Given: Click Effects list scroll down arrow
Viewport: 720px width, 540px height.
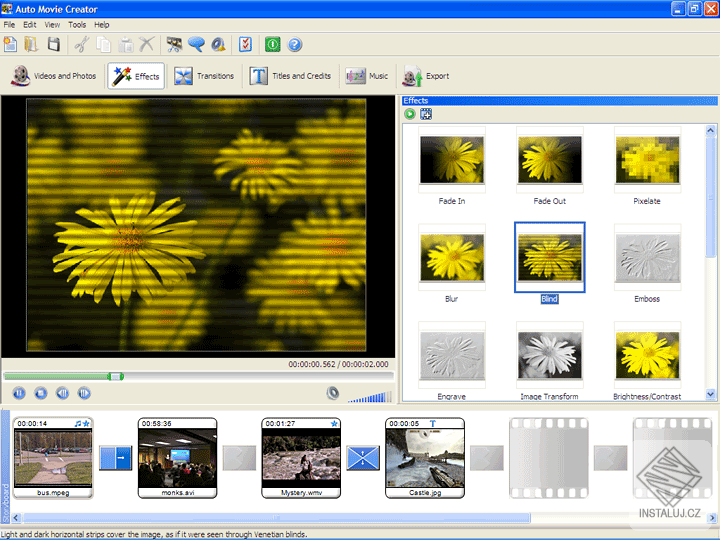Looking at the screenshot, I should 710,394.
